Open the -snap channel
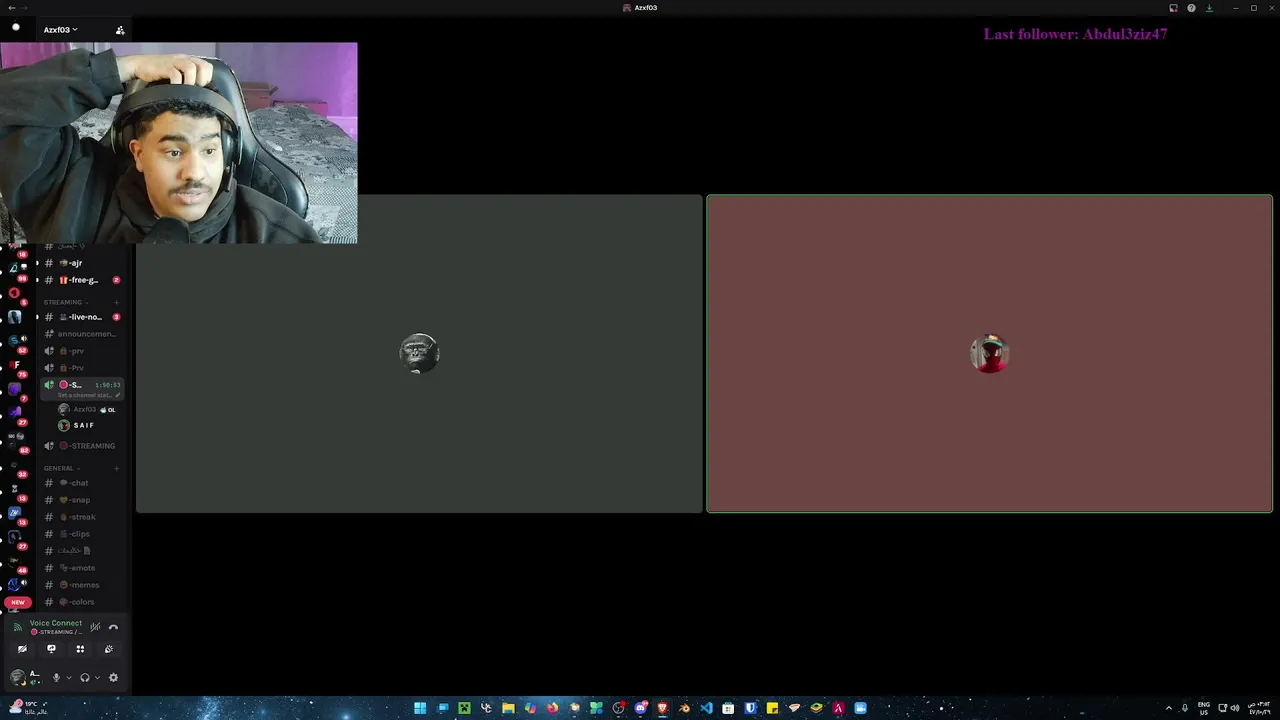 [80, 500]
